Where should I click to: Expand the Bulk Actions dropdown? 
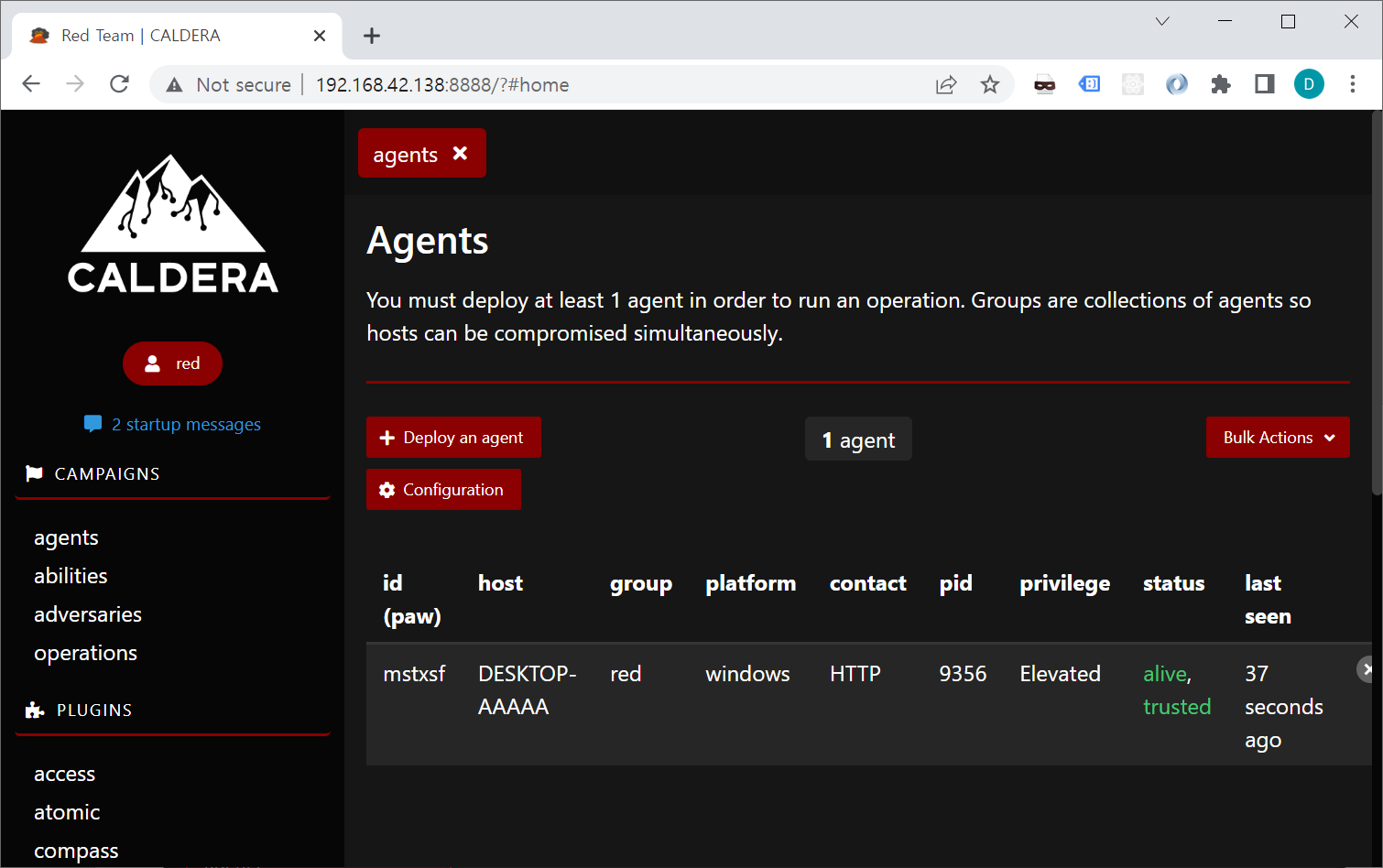click(1278, 438)
